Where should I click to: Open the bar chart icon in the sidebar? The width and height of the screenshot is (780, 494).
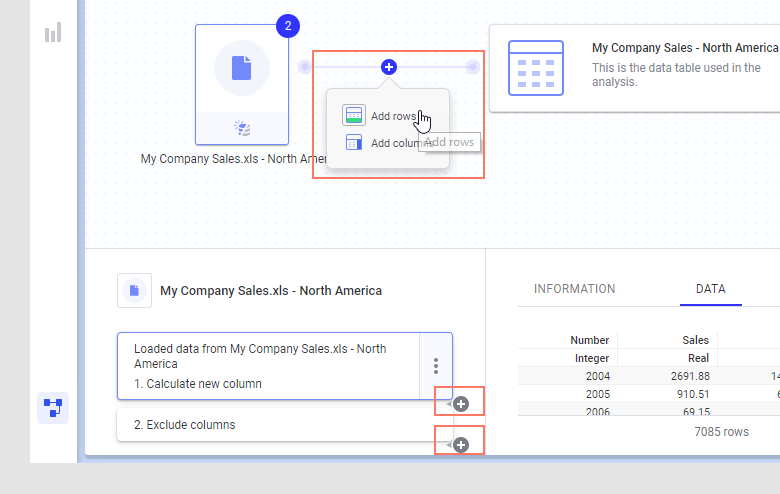click(x=53, y=32)
